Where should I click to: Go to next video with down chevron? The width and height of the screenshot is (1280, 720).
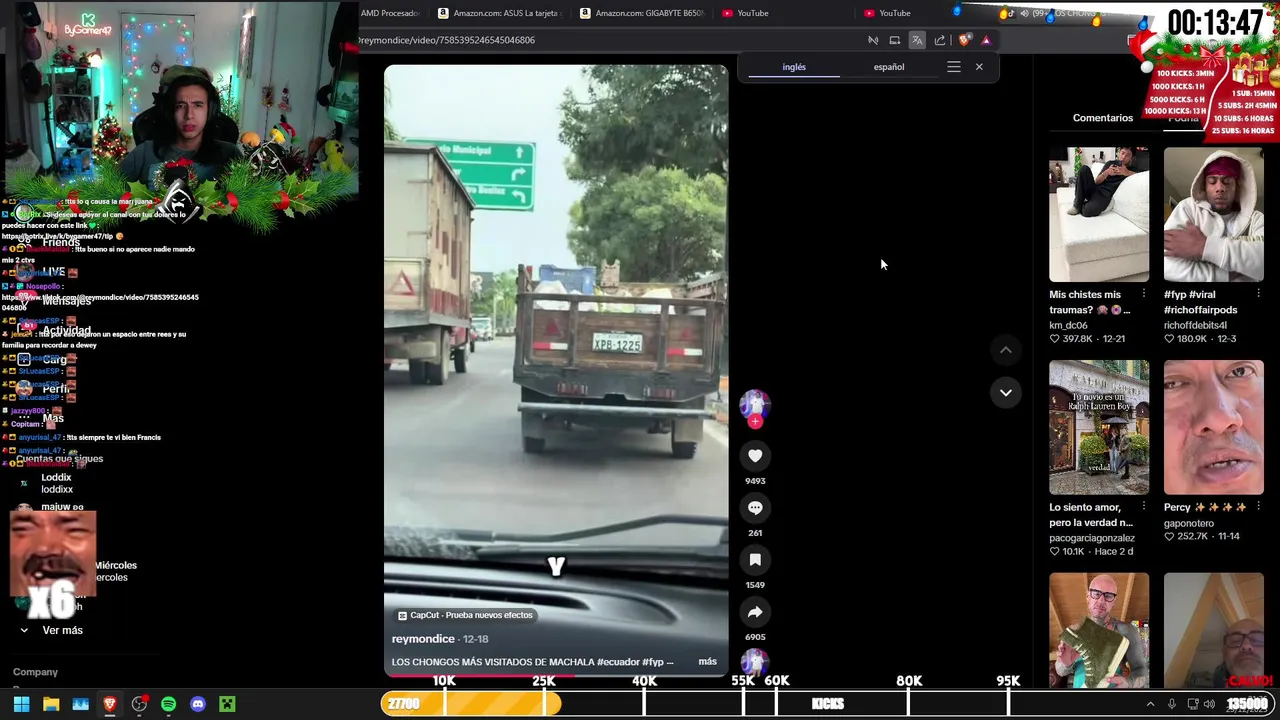coord(1006,392)
